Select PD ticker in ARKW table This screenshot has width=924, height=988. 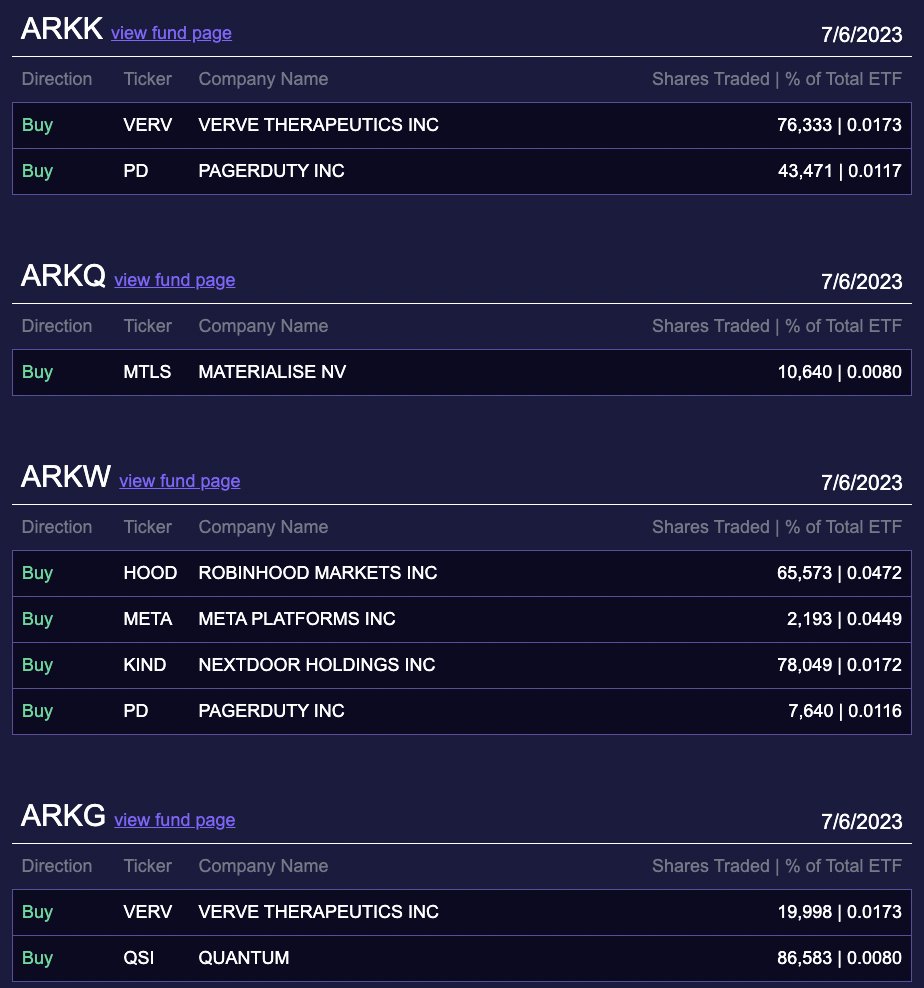click(136, 711)
